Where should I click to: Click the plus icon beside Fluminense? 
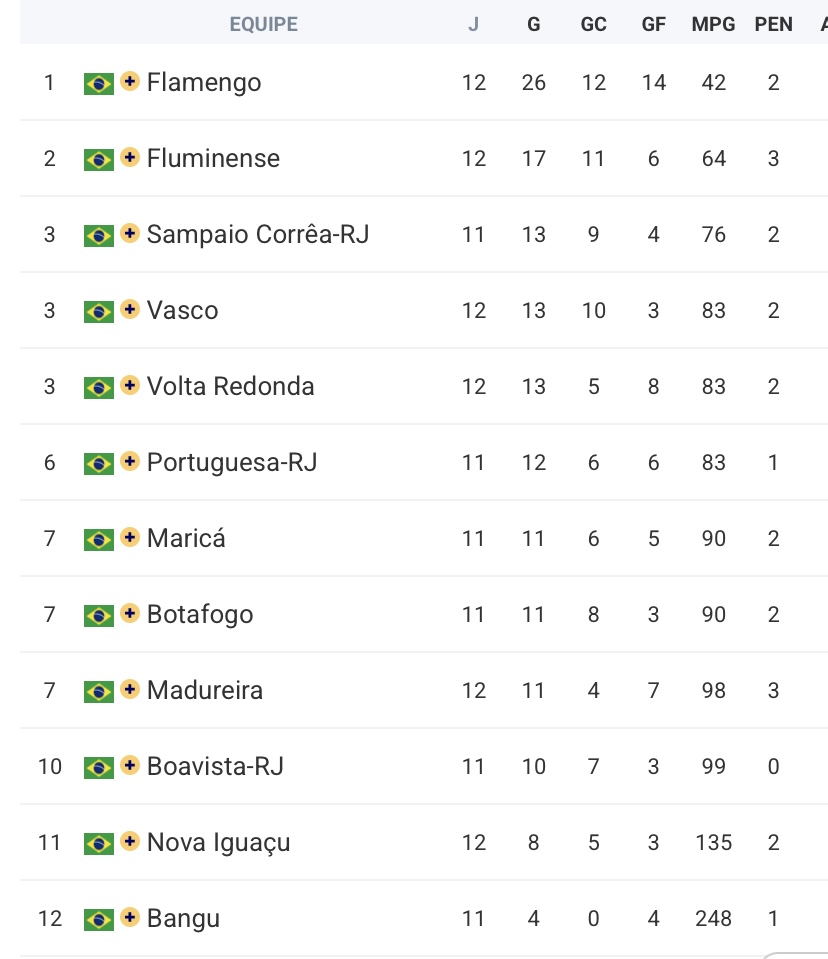point(130,157)
